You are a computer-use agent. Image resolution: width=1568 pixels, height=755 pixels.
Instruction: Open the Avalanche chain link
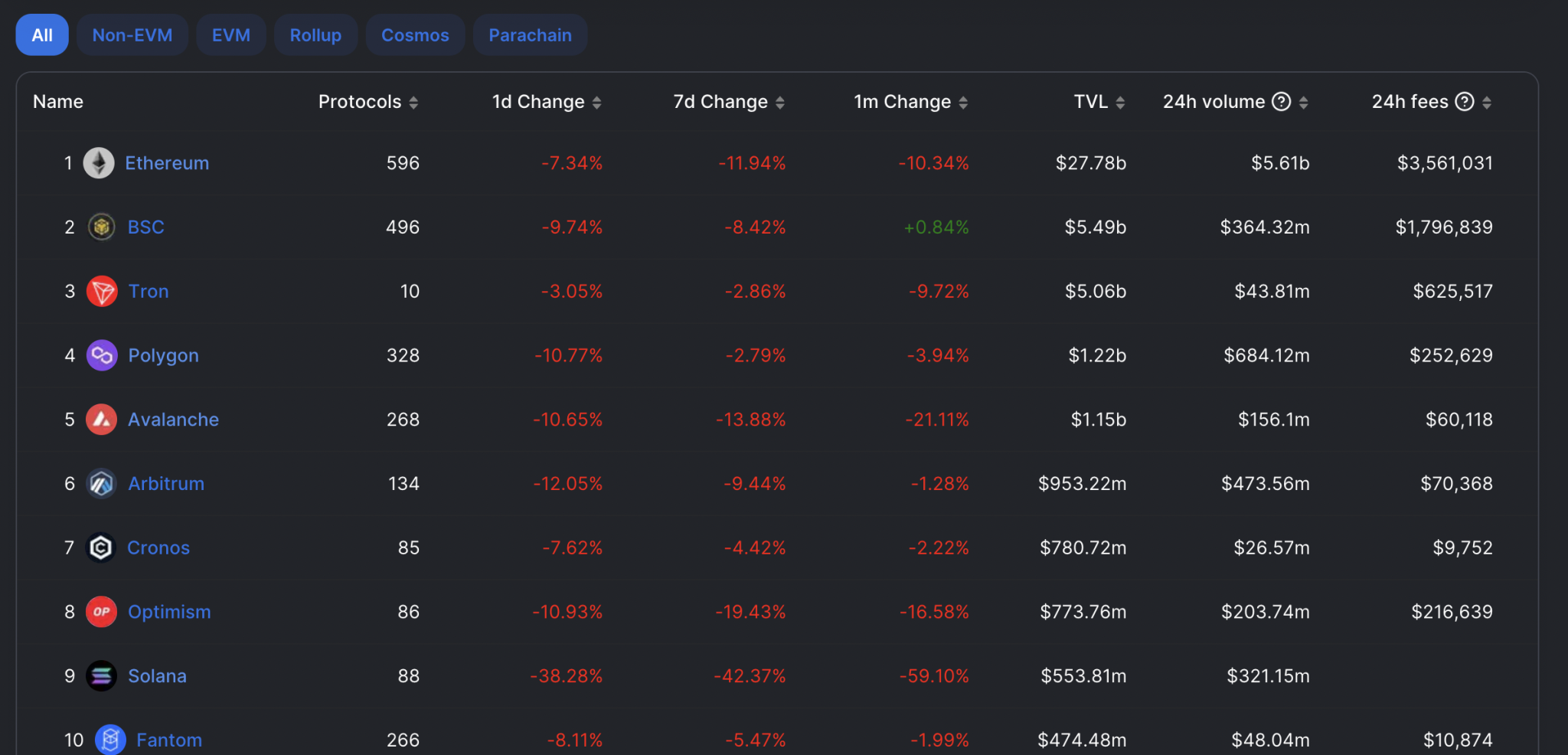173,420
